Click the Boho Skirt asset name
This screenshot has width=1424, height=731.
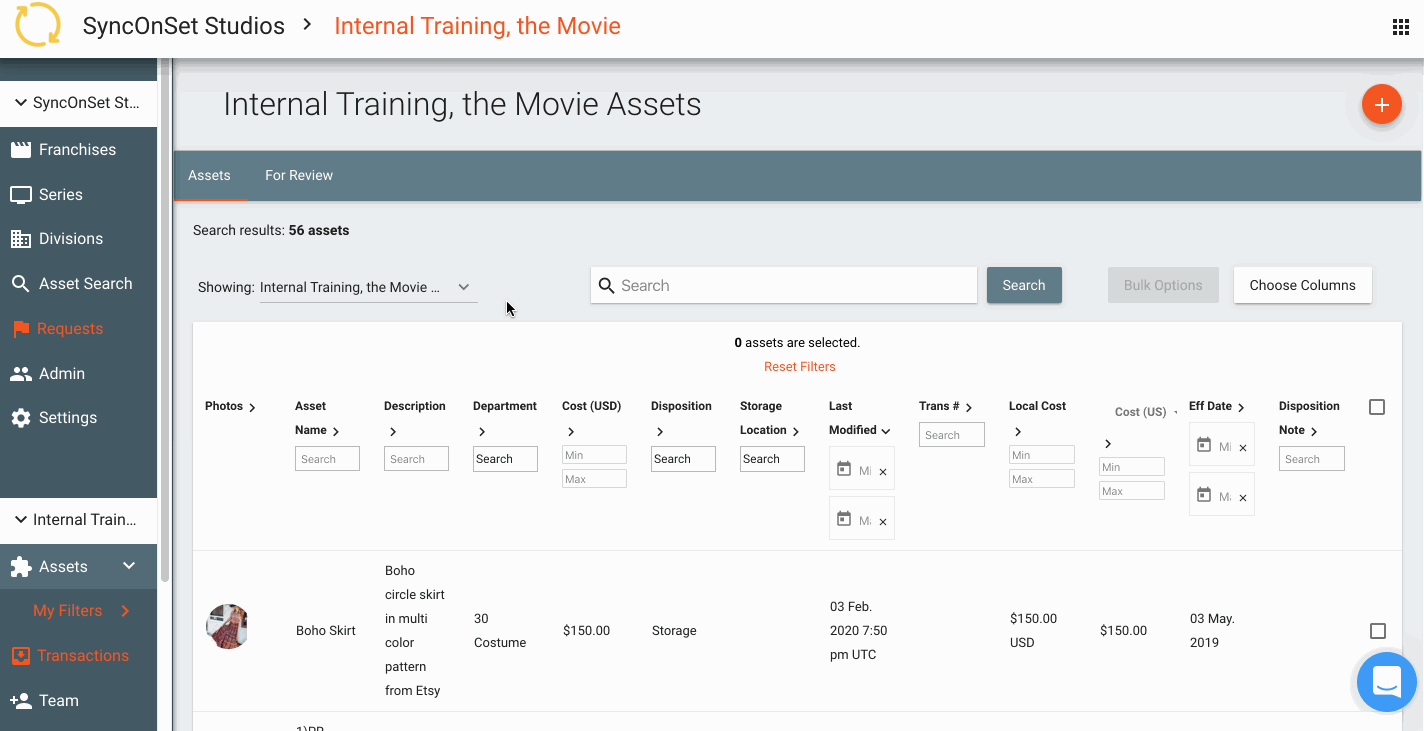pyautogui.click(x=326, y=631)
